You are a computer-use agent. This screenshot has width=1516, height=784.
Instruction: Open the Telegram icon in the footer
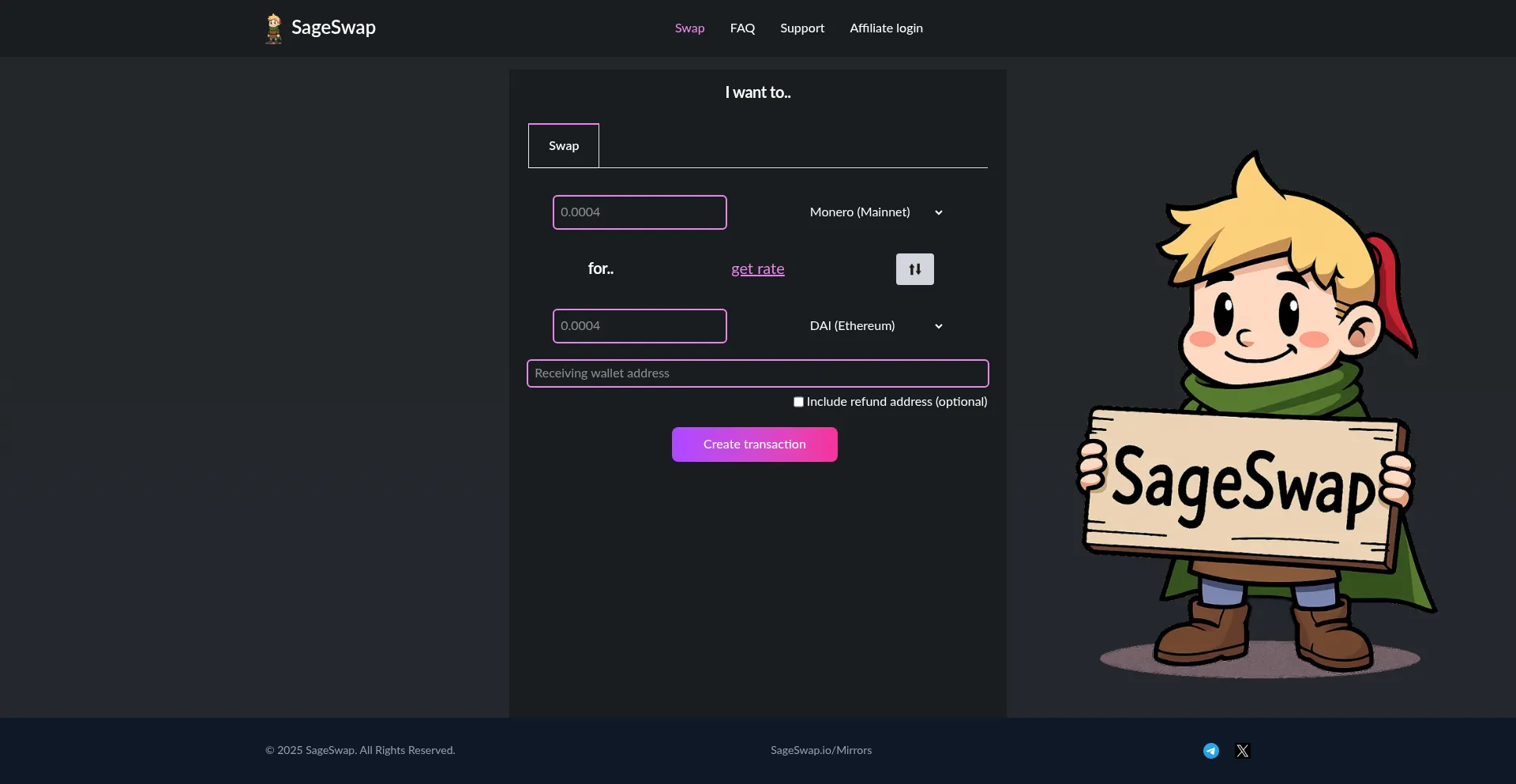tap(1210, 750)
